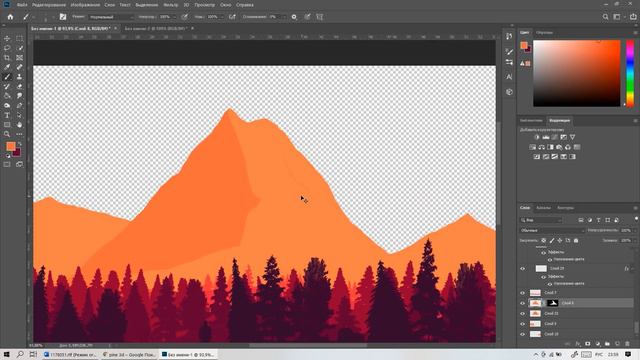Hide layer Слой 9
The width and height of the screenshot is (640, 360).
pyautogui.click(x=522, y=324)
